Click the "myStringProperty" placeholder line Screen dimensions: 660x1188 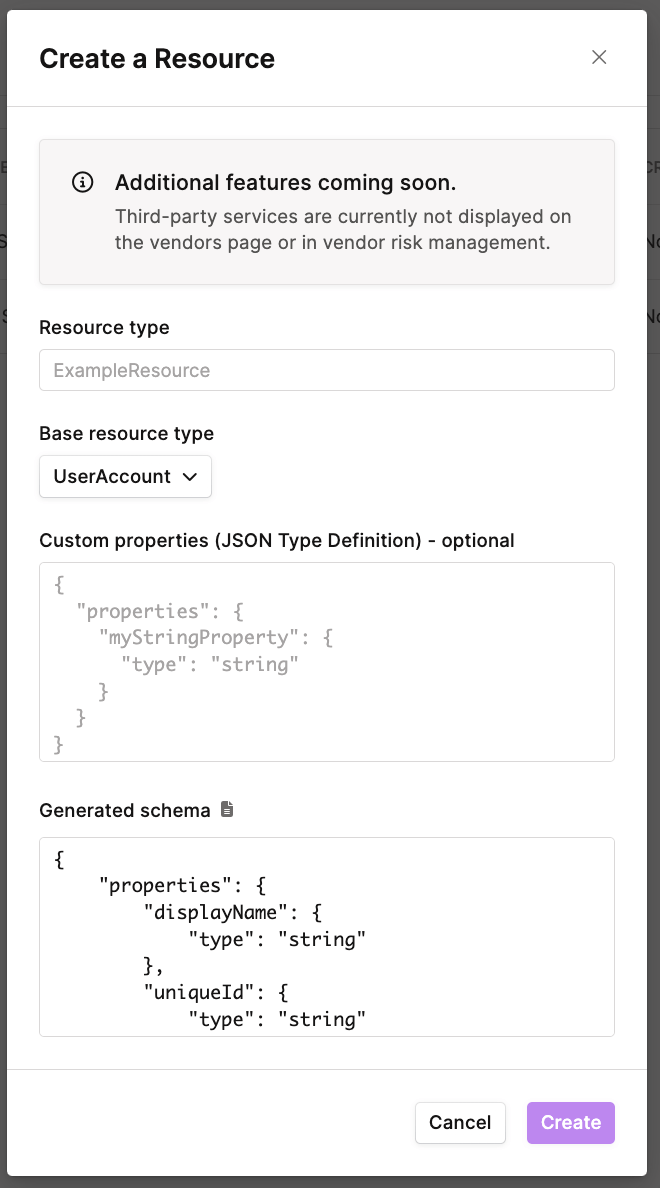[215, 636]
